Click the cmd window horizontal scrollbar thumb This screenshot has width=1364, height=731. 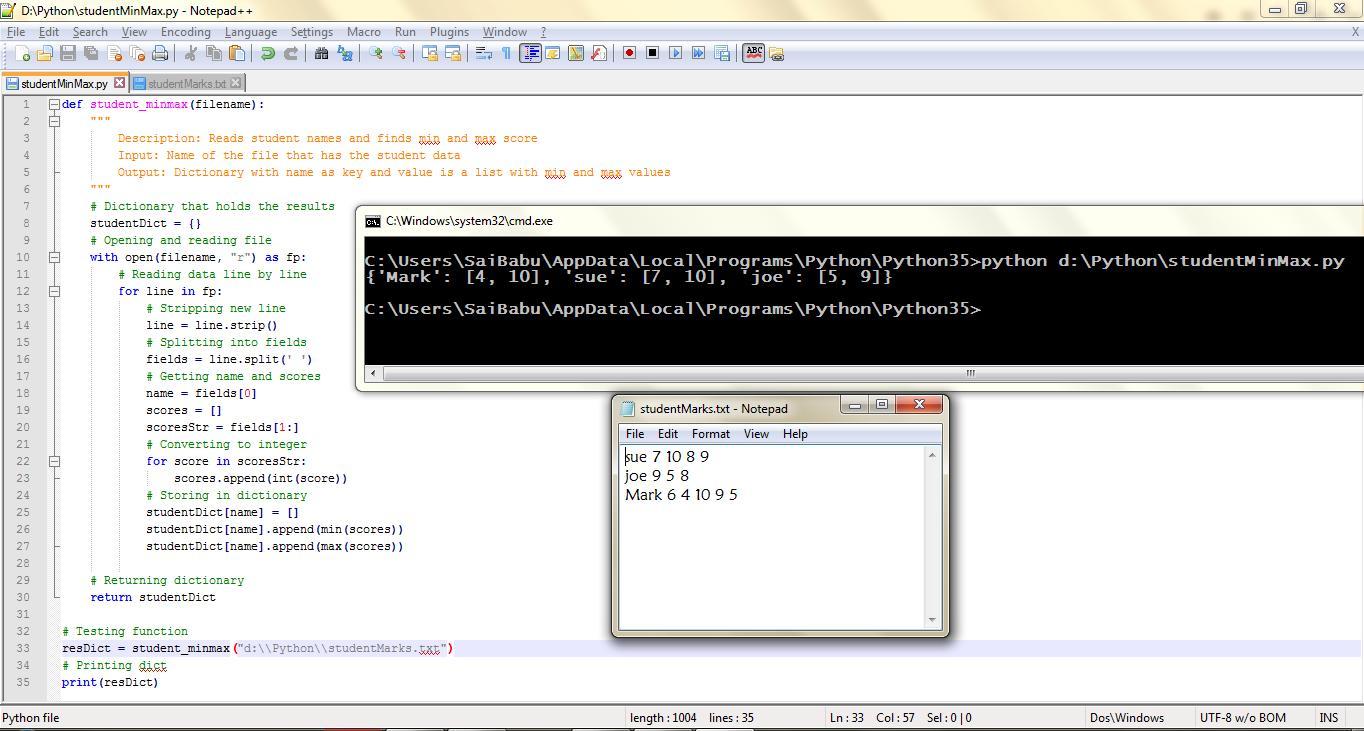point(968,373)
